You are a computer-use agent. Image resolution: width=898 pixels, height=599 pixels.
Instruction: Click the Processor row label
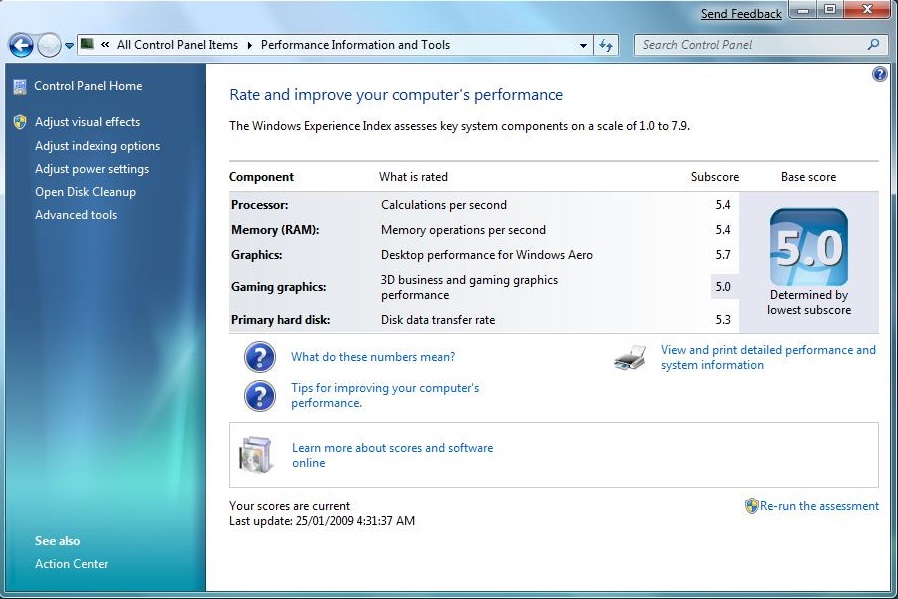click(259, 205)
